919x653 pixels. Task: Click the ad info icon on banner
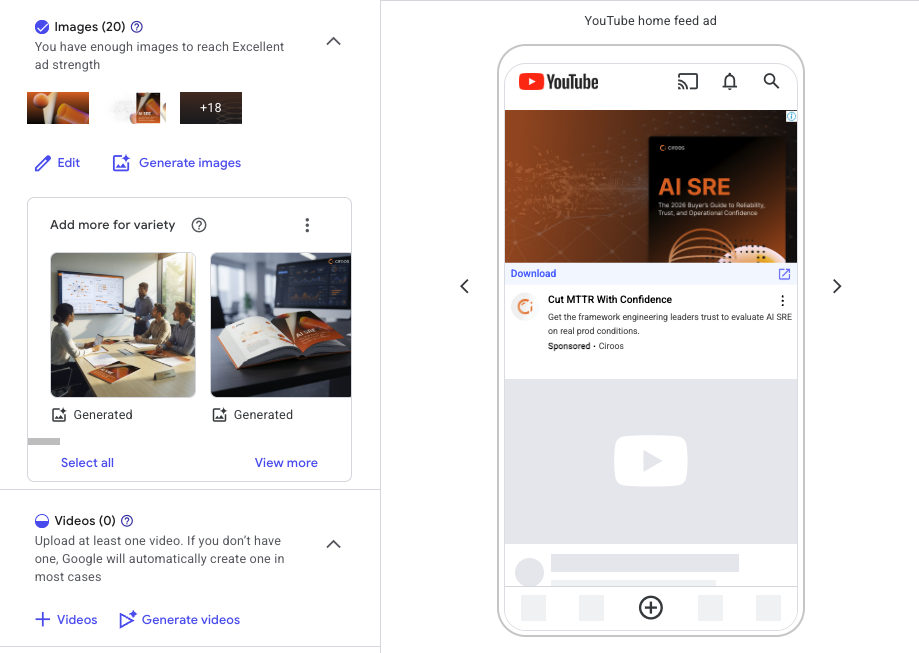(x=791, y=116)
